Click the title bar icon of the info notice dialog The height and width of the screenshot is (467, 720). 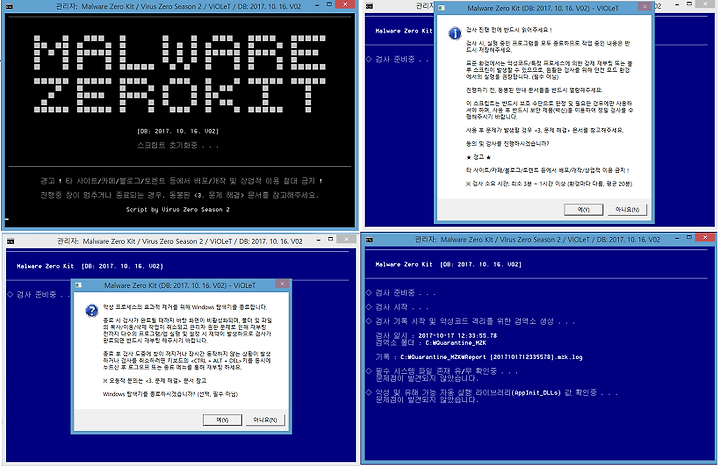tap(442, 8)
